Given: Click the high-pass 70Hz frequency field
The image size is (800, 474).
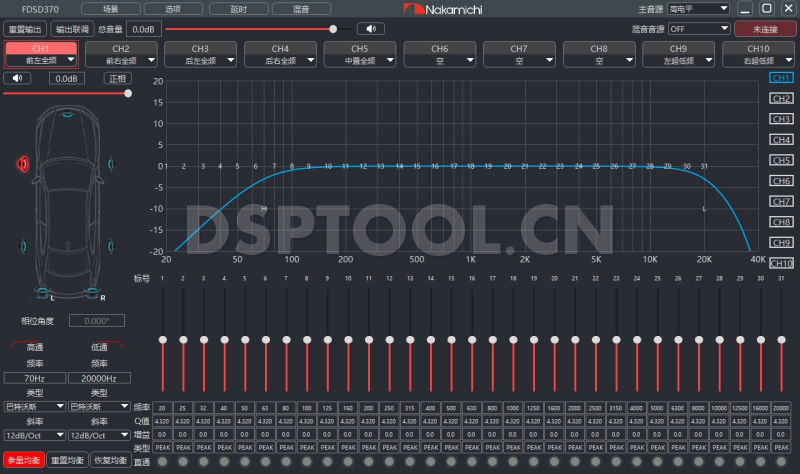Looking at the screenshot, I should pyautogui.click(x=33, y=379).
